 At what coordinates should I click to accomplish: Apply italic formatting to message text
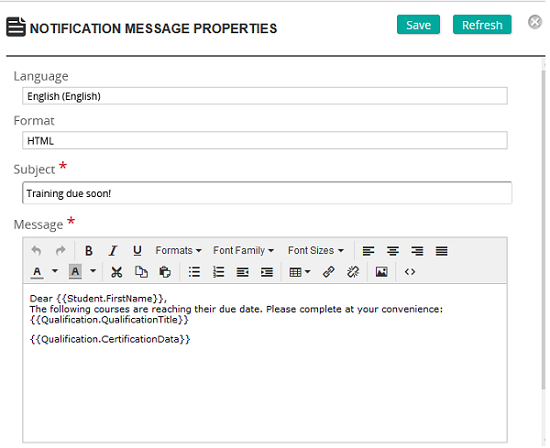[x=113, y=251]
